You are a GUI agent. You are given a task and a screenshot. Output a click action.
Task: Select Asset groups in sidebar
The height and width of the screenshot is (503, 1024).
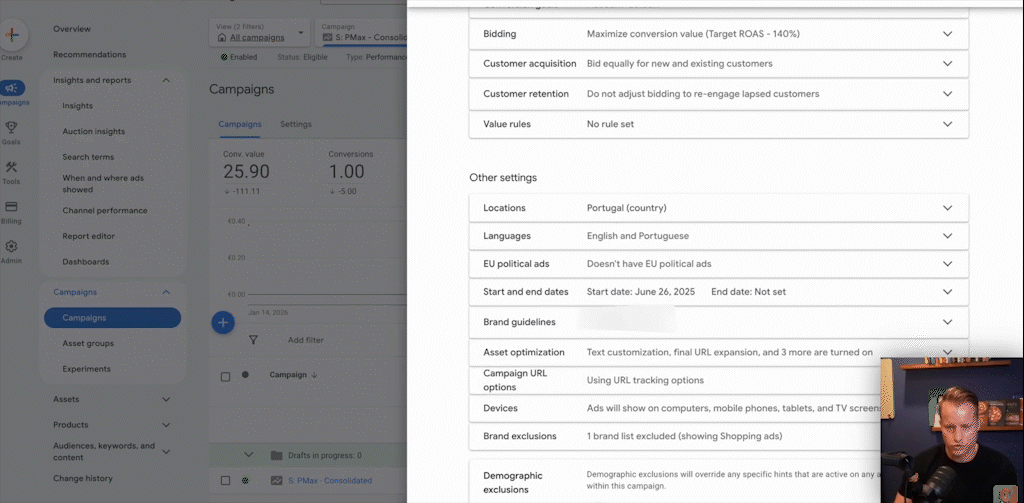point(88,343)
